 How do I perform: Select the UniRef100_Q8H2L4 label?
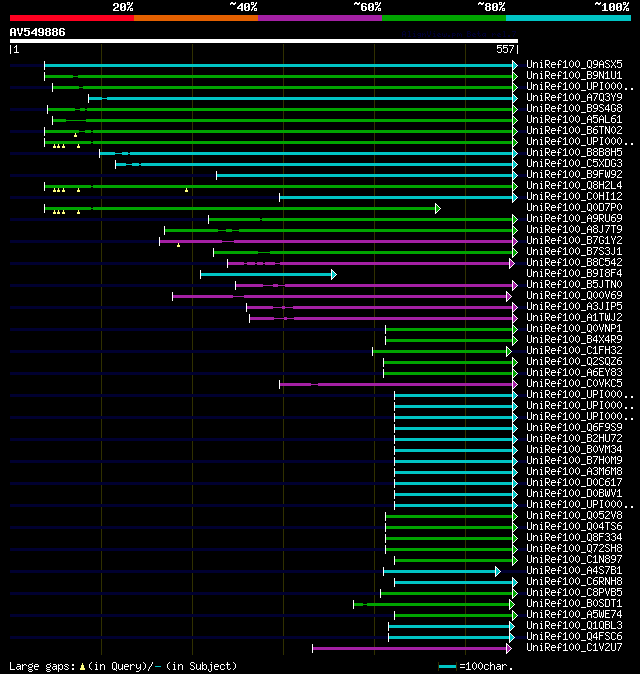pos(574,186)
